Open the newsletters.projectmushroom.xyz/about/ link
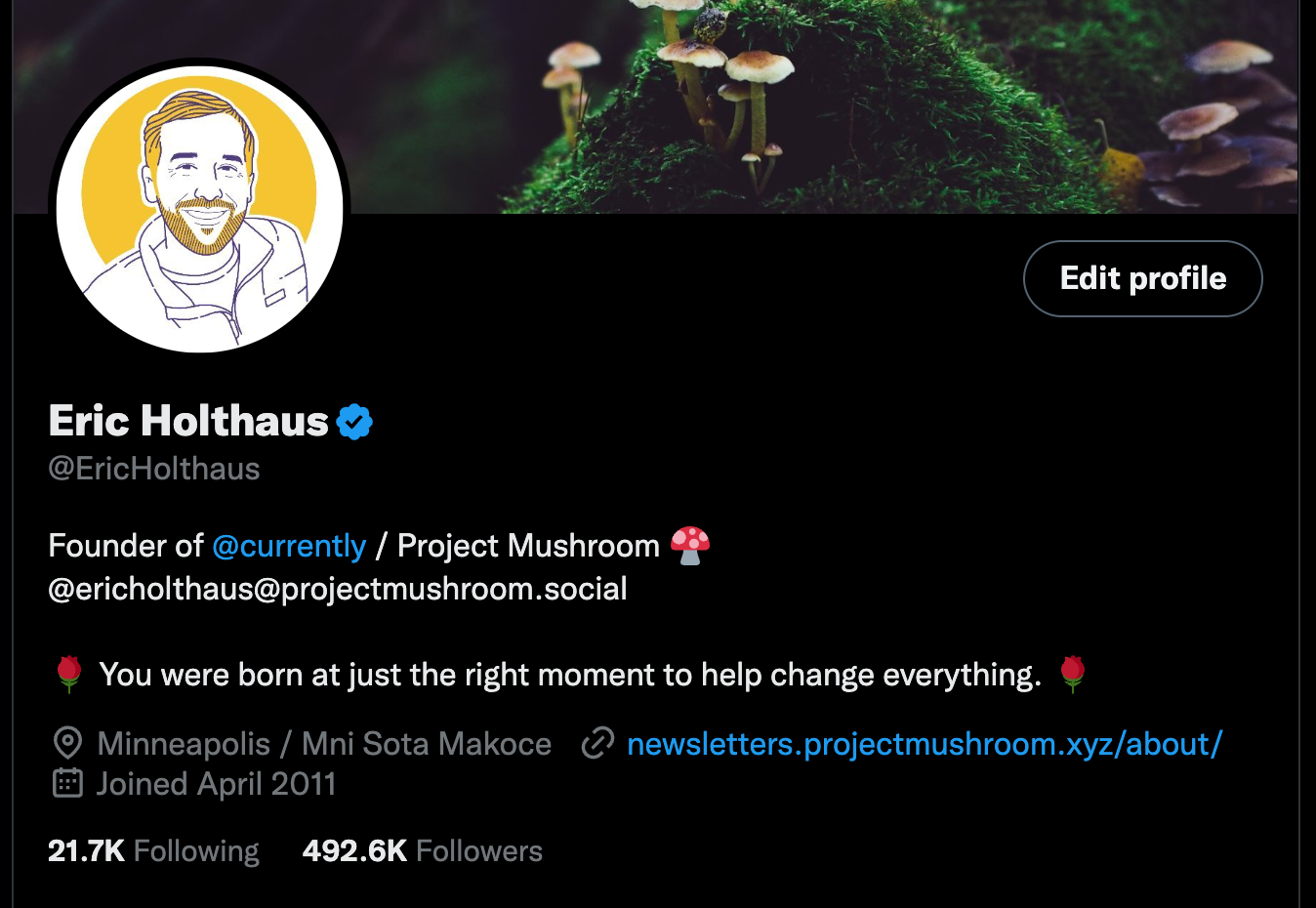 point(925,744)
